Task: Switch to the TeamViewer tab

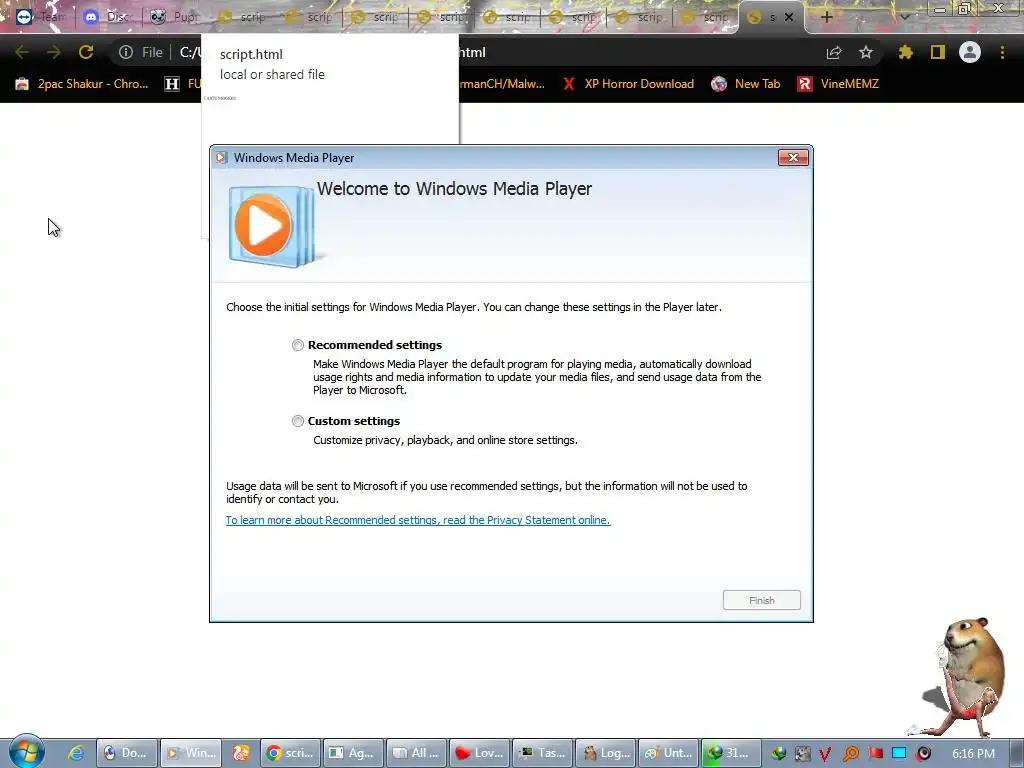Action: pyautogui.click(x=40, y=17)
